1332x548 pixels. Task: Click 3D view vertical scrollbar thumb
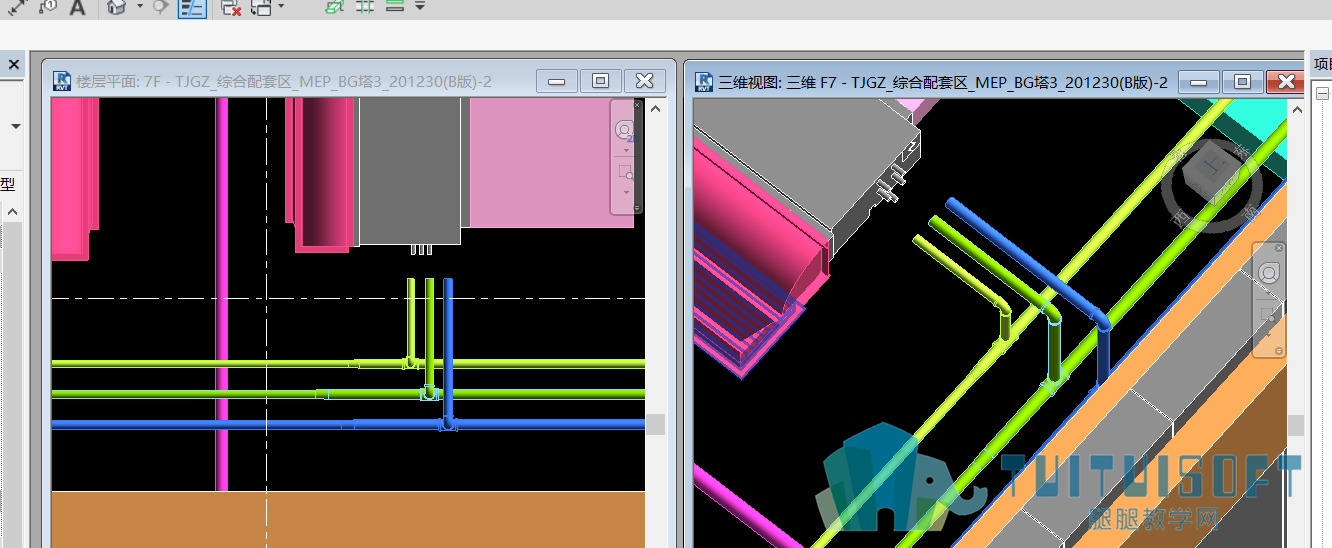pos(1297,426)
